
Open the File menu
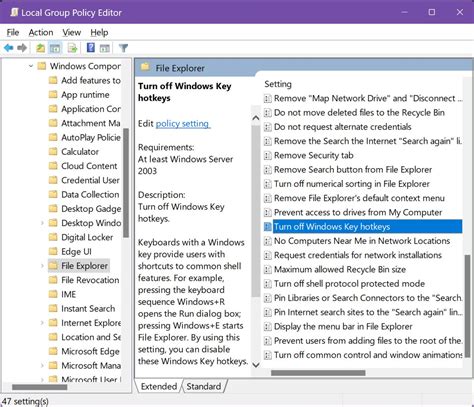click(x=13, y=32)
